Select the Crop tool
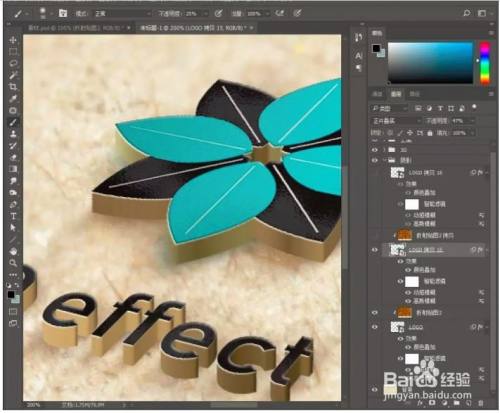500x413 pixels. 13,87
